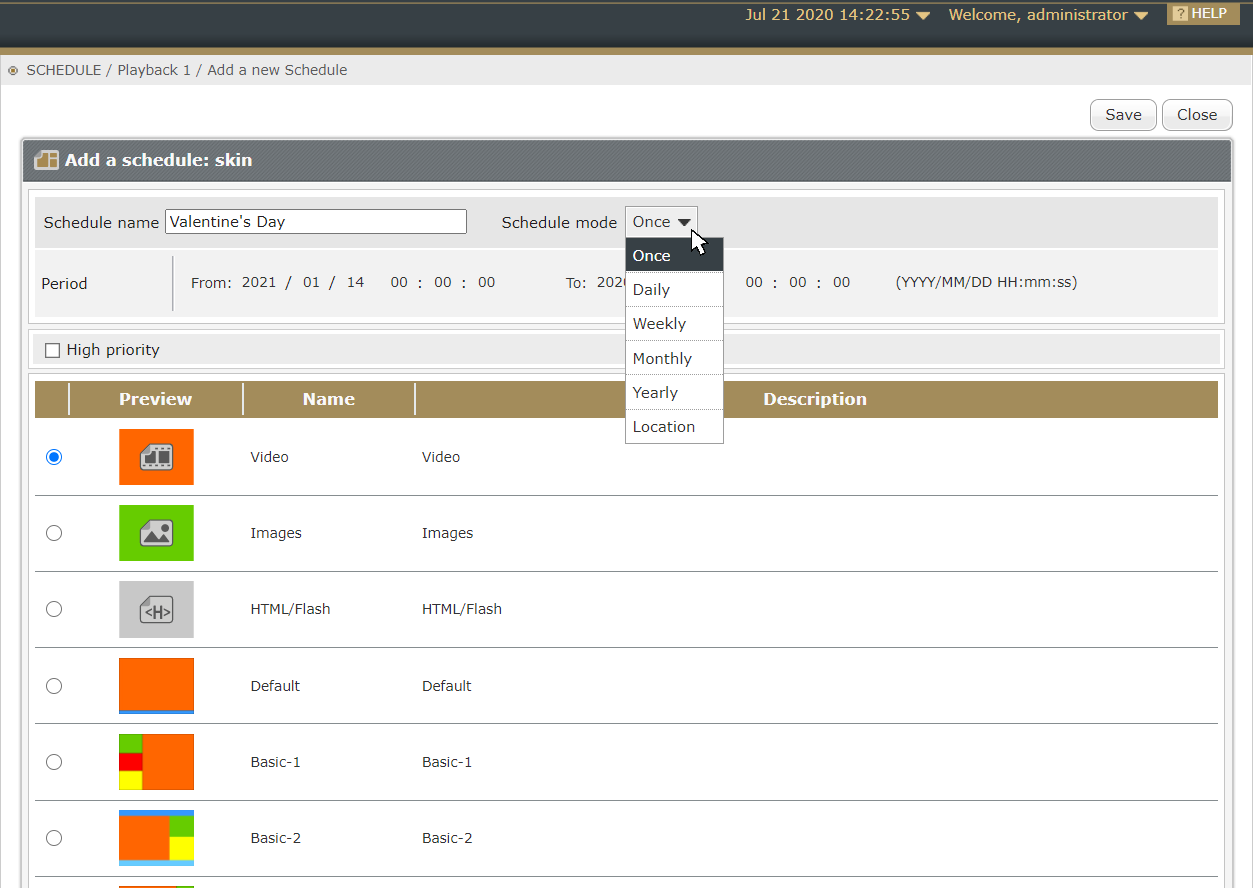Expand the Welcome, administrator user menu
This screenshot has width=1253, height=888.
(1048, 15)
